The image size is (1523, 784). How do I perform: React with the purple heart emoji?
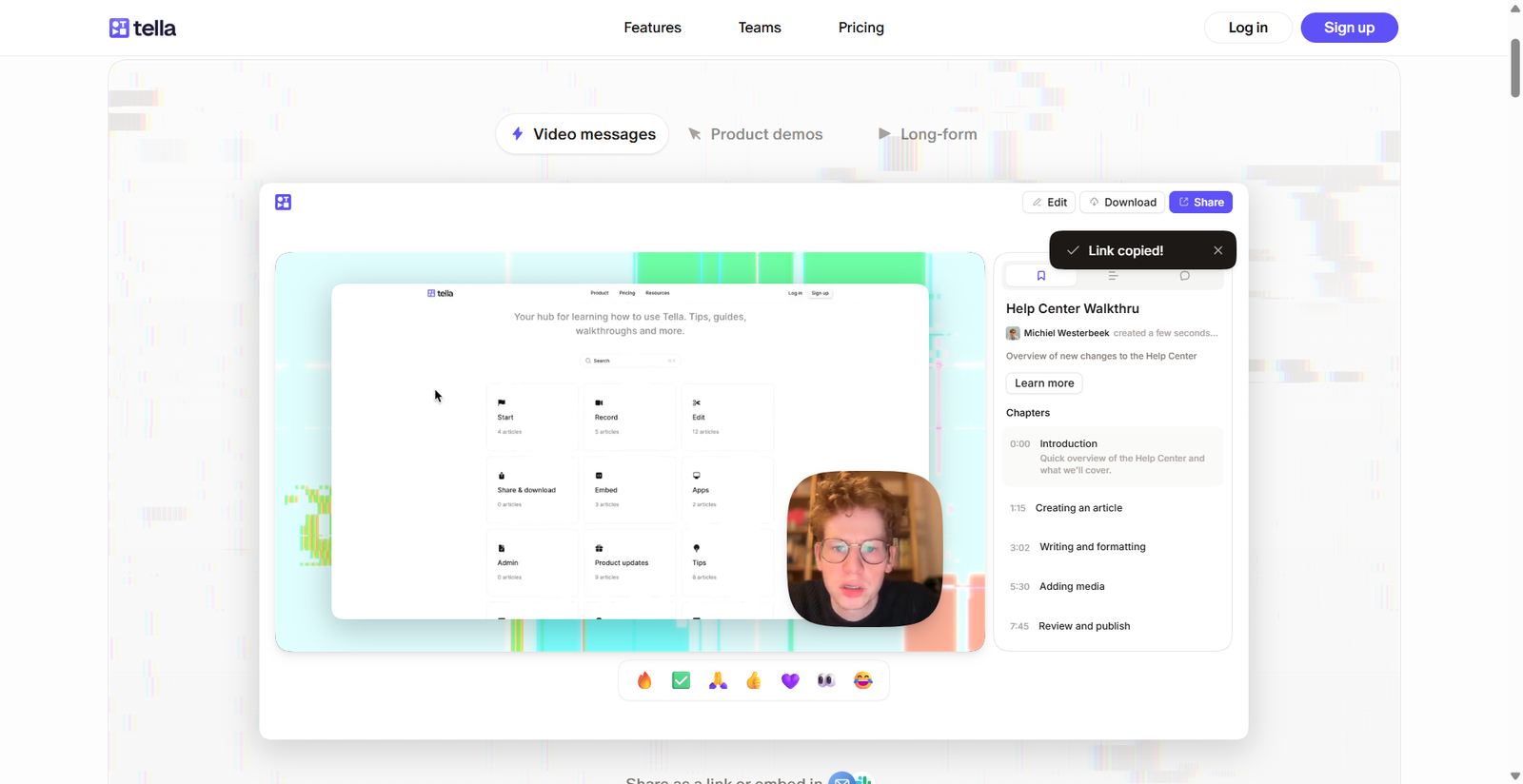click(x=790, y=680)
